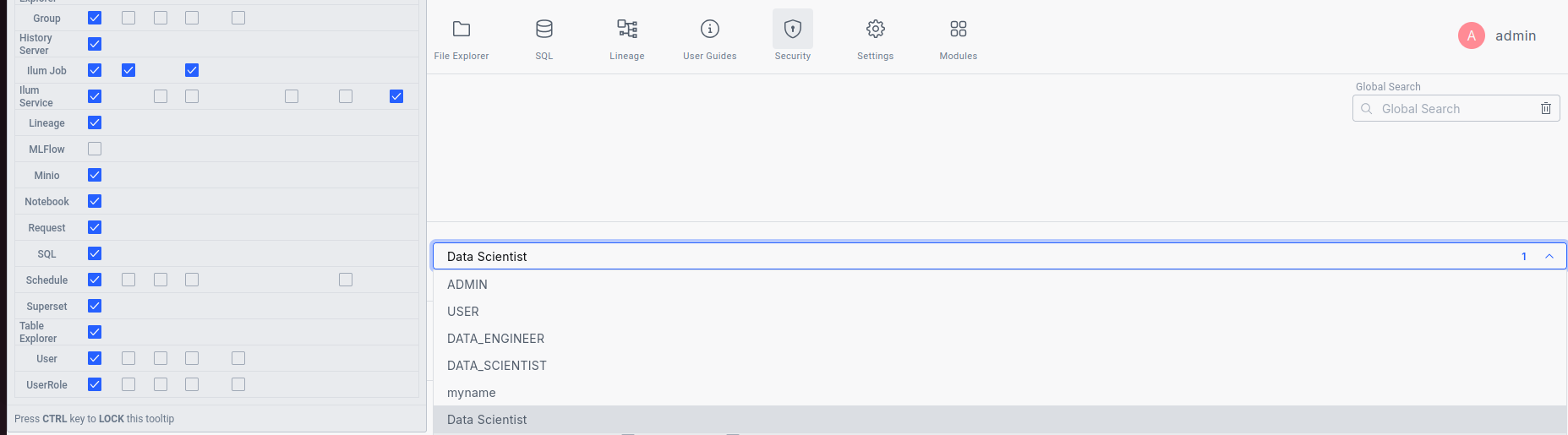Open the Security shield icon

793,30
